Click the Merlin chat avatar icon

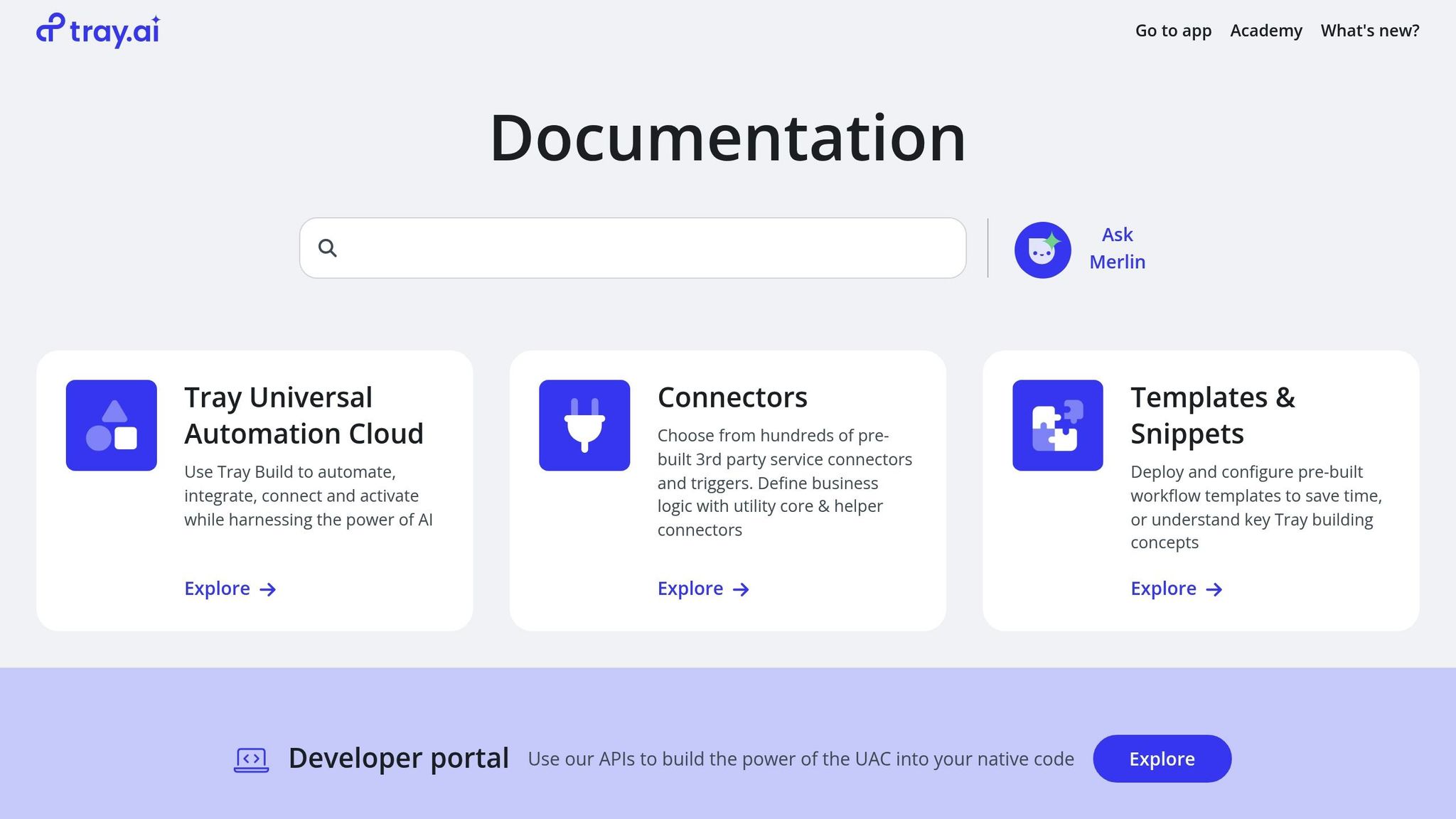click(x=1042, y=249)
